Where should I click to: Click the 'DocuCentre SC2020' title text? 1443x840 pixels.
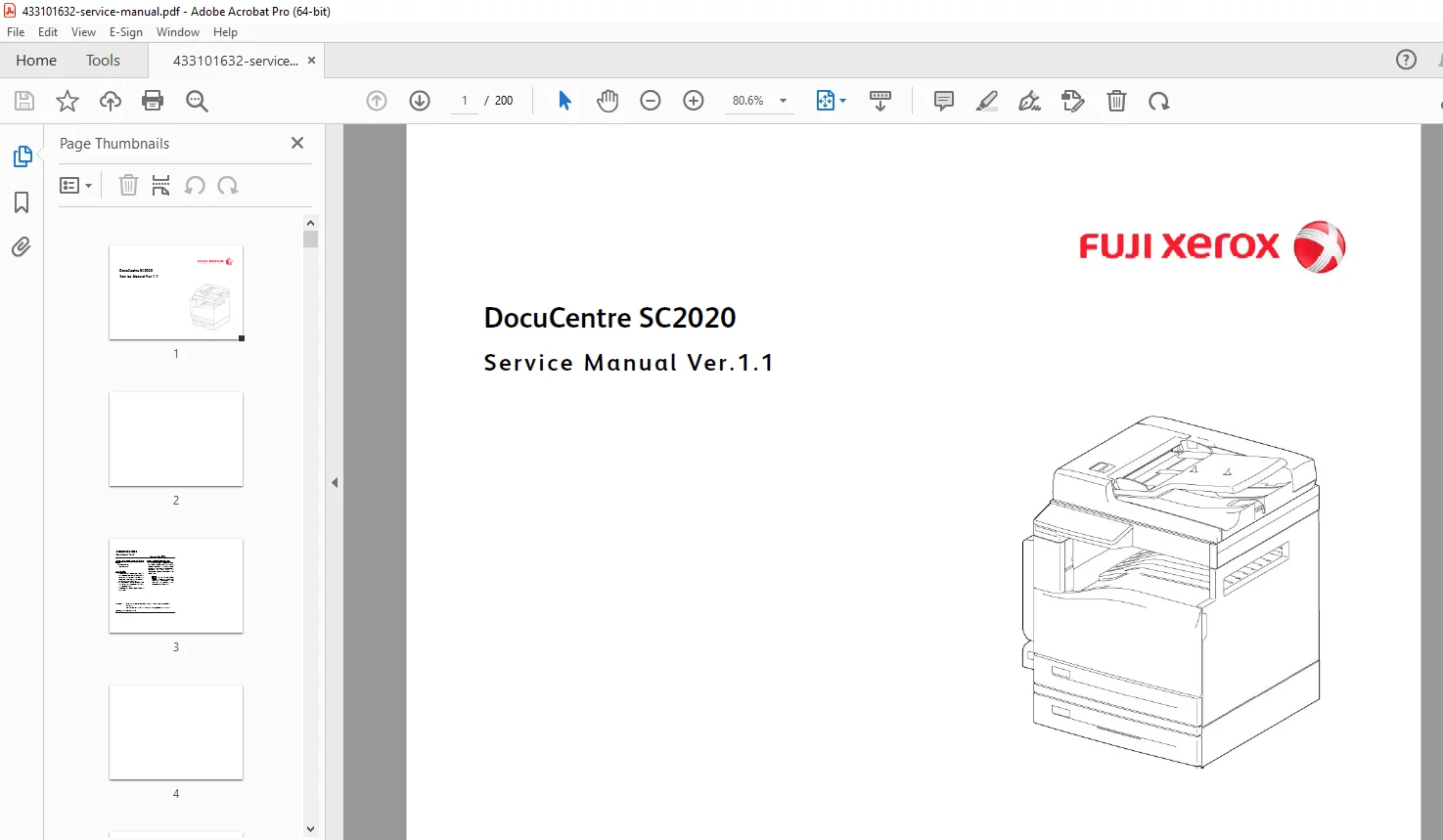tap(609, 318)
